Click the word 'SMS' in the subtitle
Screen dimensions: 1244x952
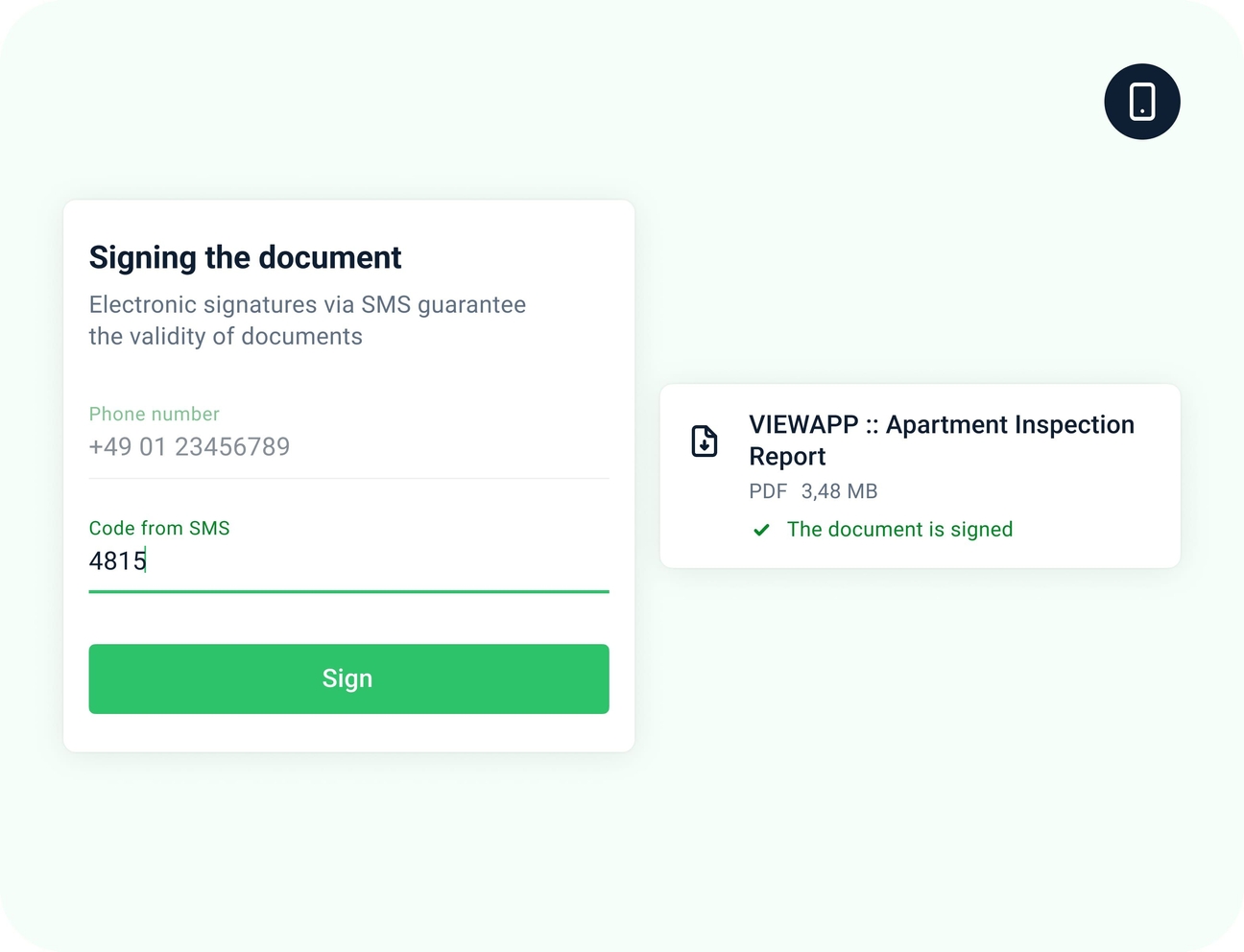click(386, 304)
